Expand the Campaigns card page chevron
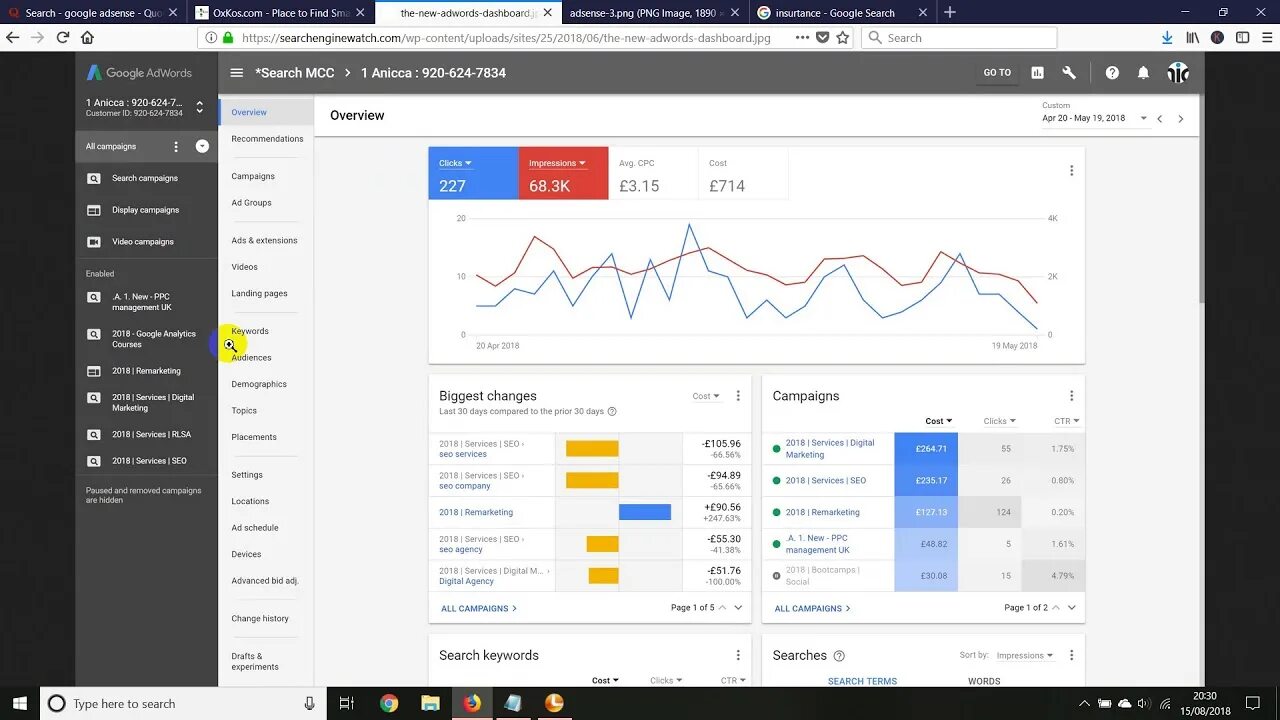 click(1071, 608)
